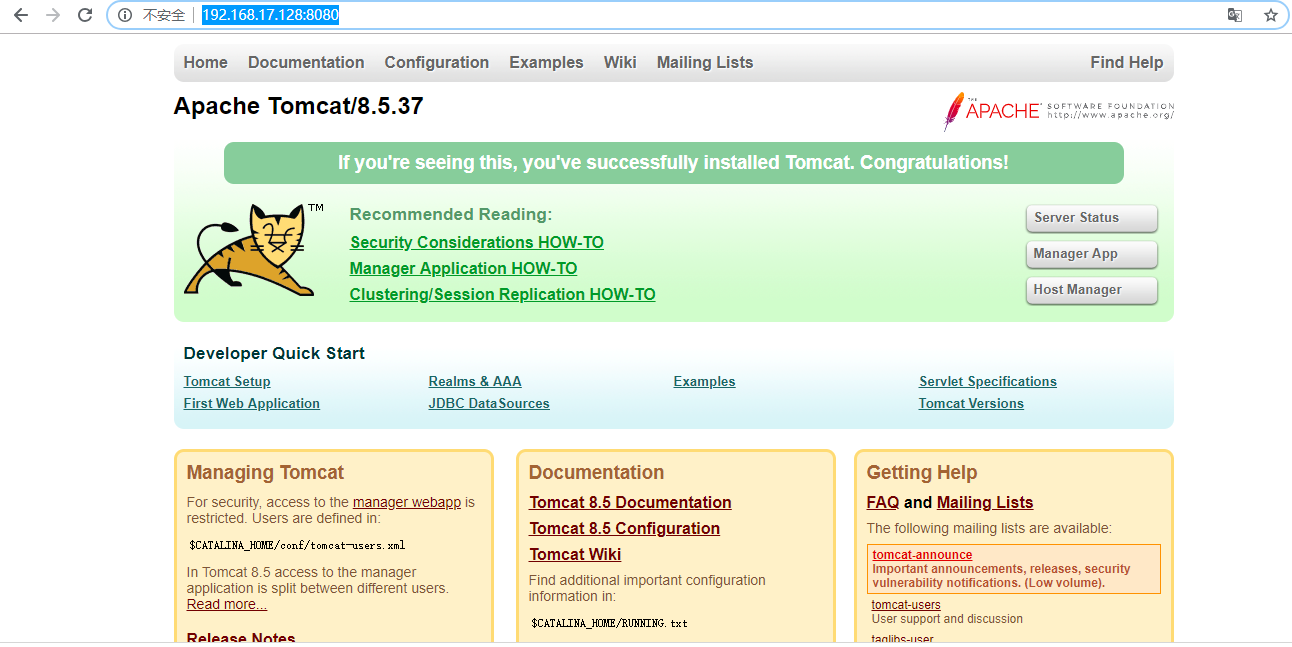Click the Tomcat cat logo image

point(254,250)
